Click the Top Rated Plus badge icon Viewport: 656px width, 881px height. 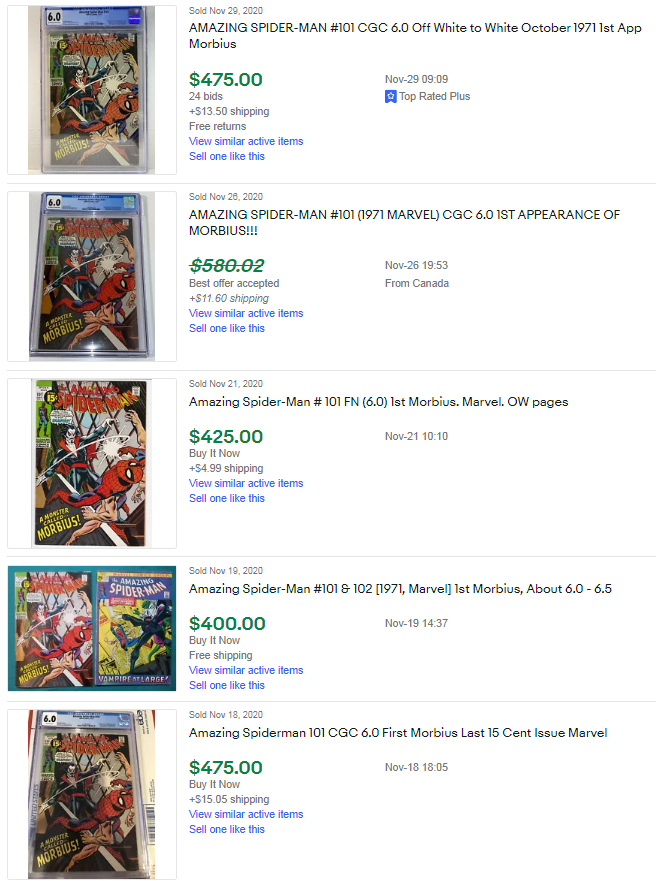(x=390, y=97)
